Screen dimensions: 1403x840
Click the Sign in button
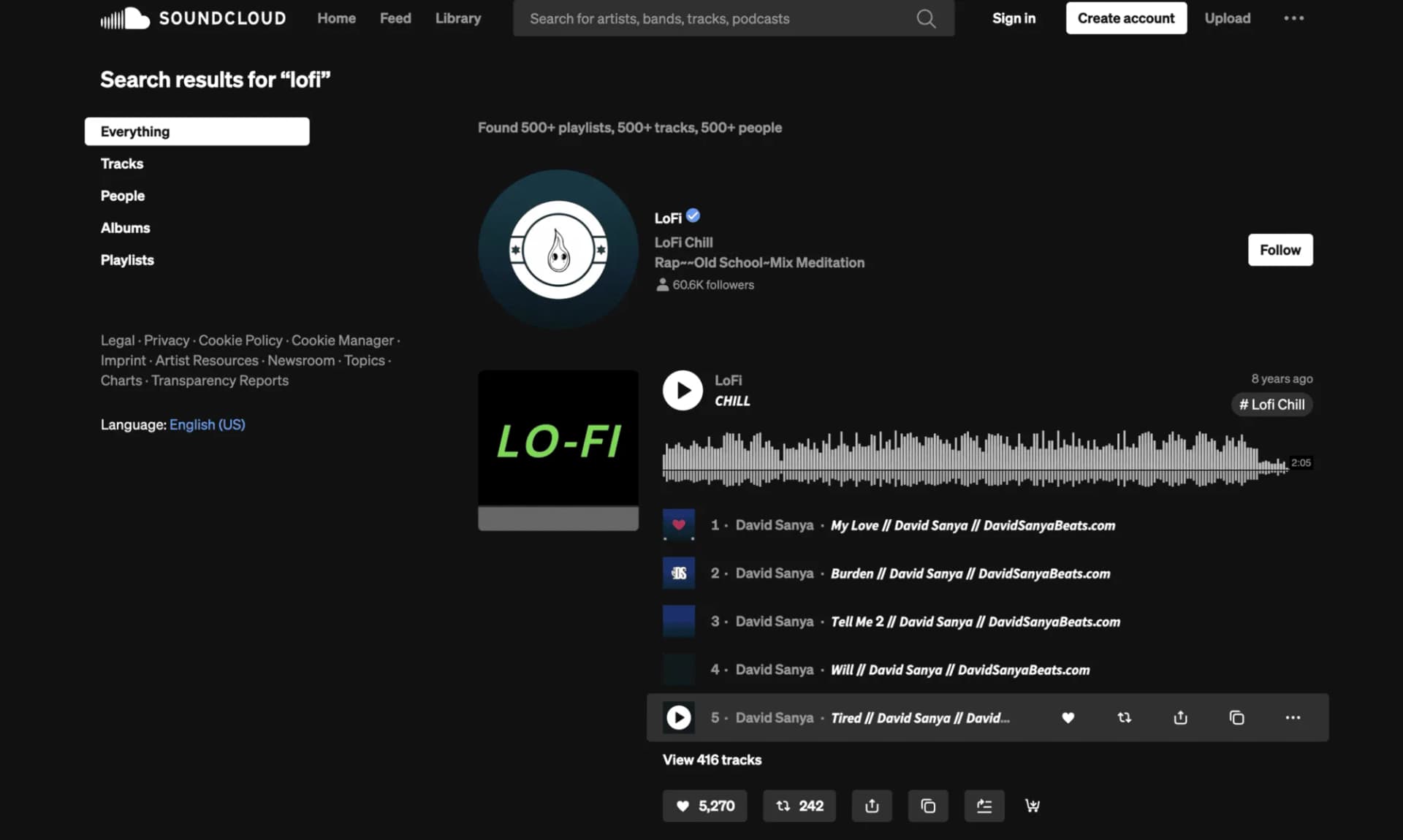1014,18
